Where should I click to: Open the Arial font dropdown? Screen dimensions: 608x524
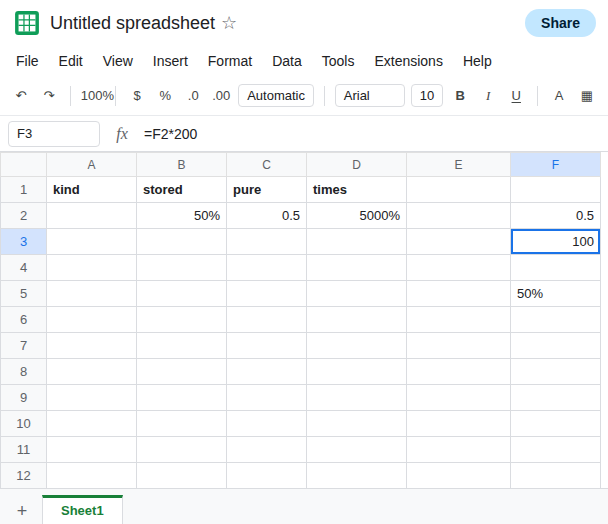[x=370, y=95]
